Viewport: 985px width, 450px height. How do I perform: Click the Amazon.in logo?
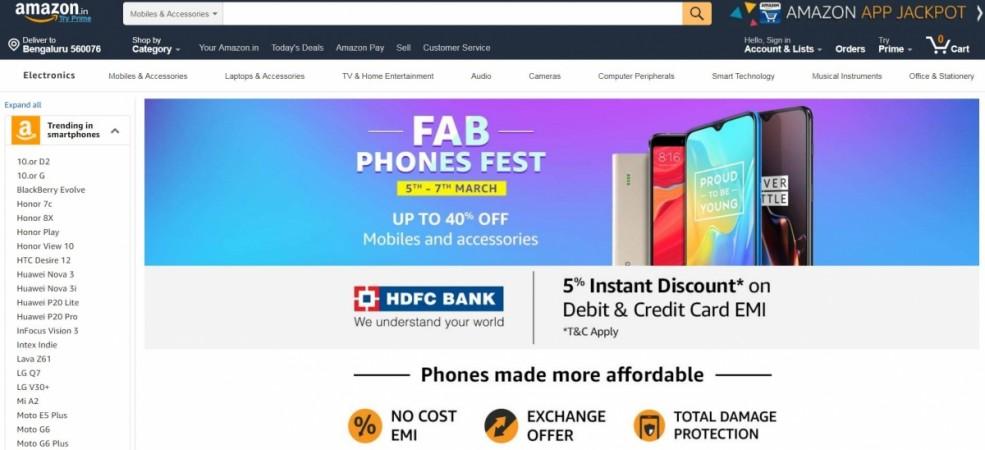click(x=53, y=12)
